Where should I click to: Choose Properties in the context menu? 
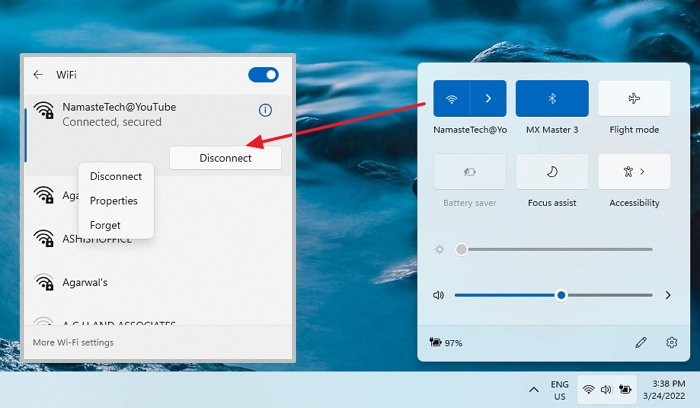[114, 201]
